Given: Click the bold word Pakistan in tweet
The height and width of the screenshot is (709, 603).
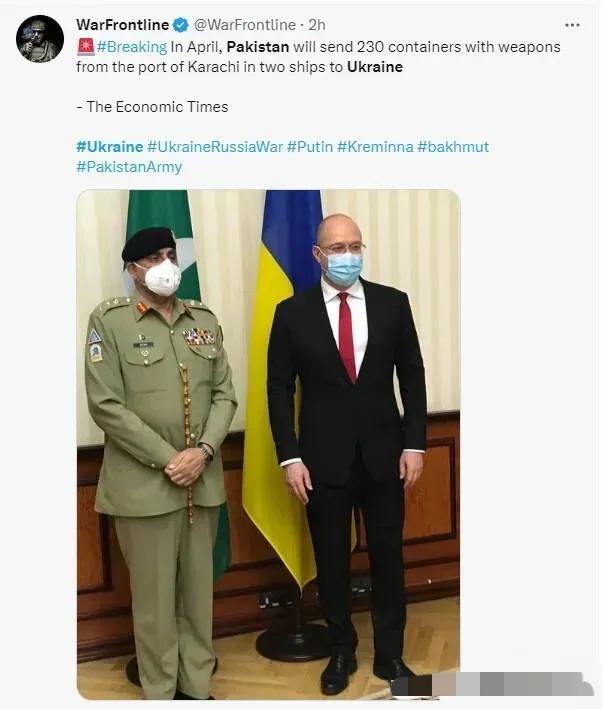Looking at the screenshot, I should click(258, 47).
